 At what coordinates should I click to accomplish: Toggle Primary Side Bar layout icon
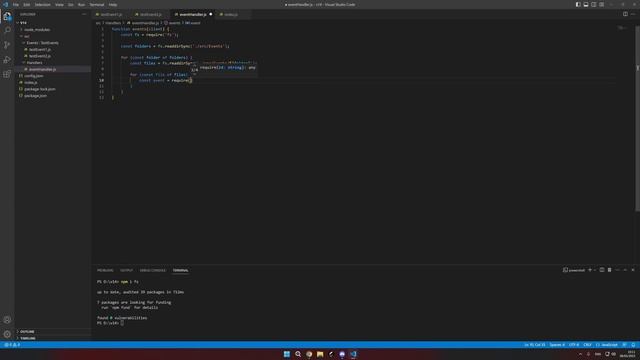[578, 4]
